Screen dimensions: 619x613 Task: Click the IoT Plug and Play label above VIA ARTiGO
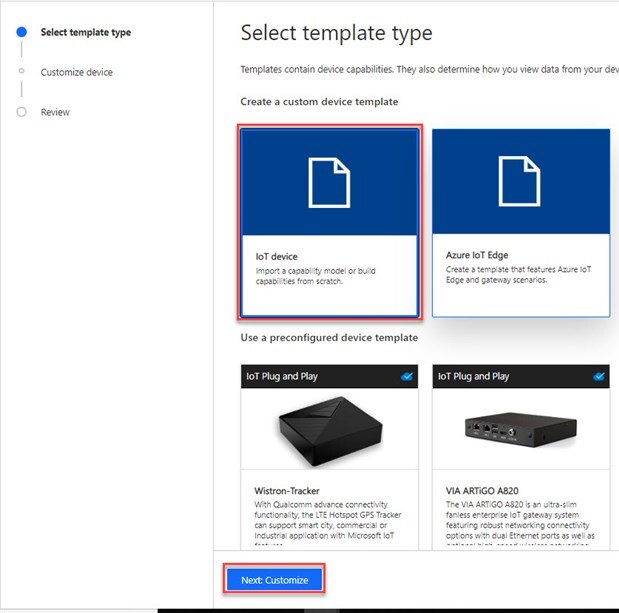click(x=473, y=376)
